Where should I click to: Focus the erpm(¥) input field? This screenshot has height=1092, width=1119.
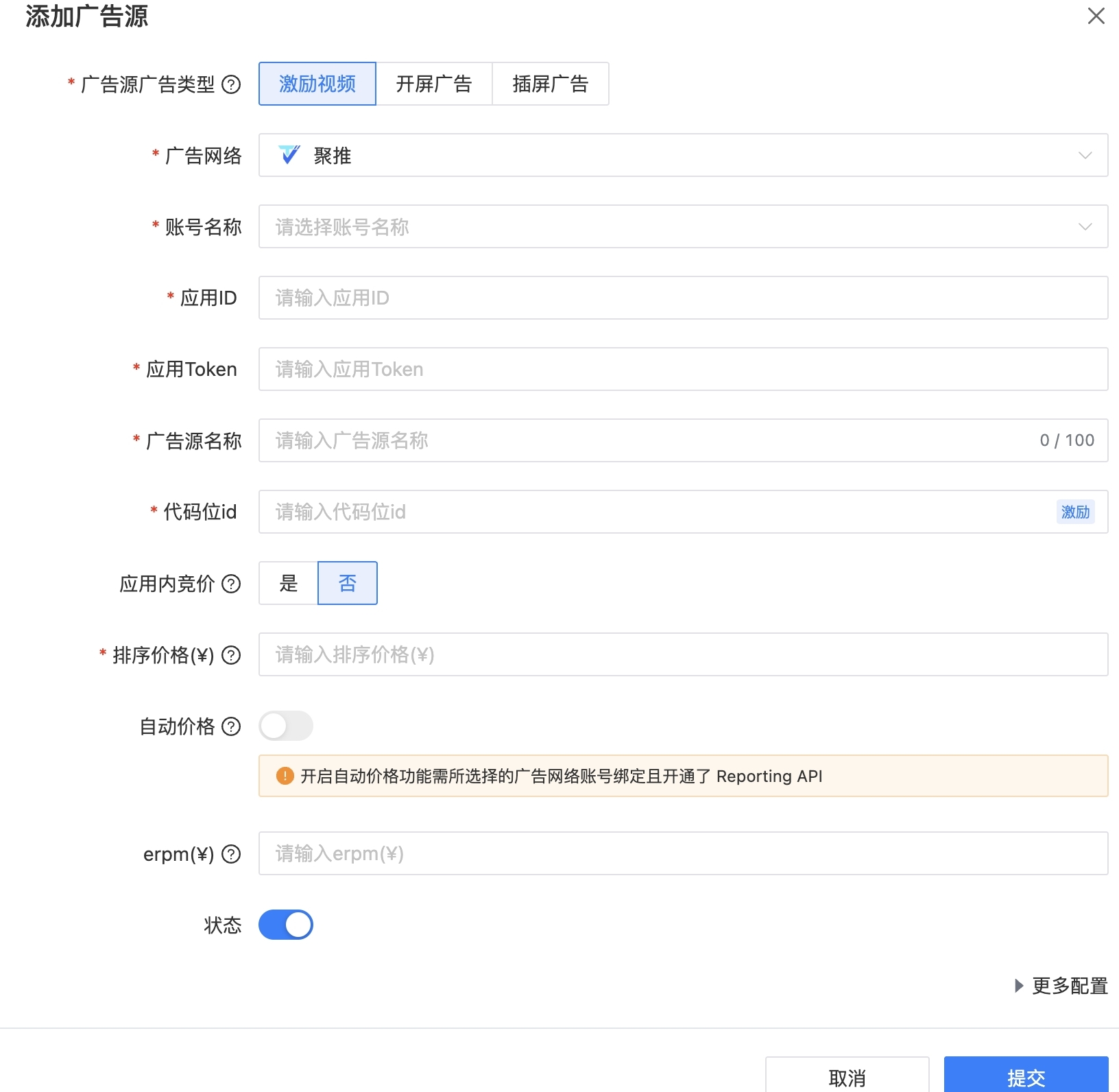tap(683, 853)
